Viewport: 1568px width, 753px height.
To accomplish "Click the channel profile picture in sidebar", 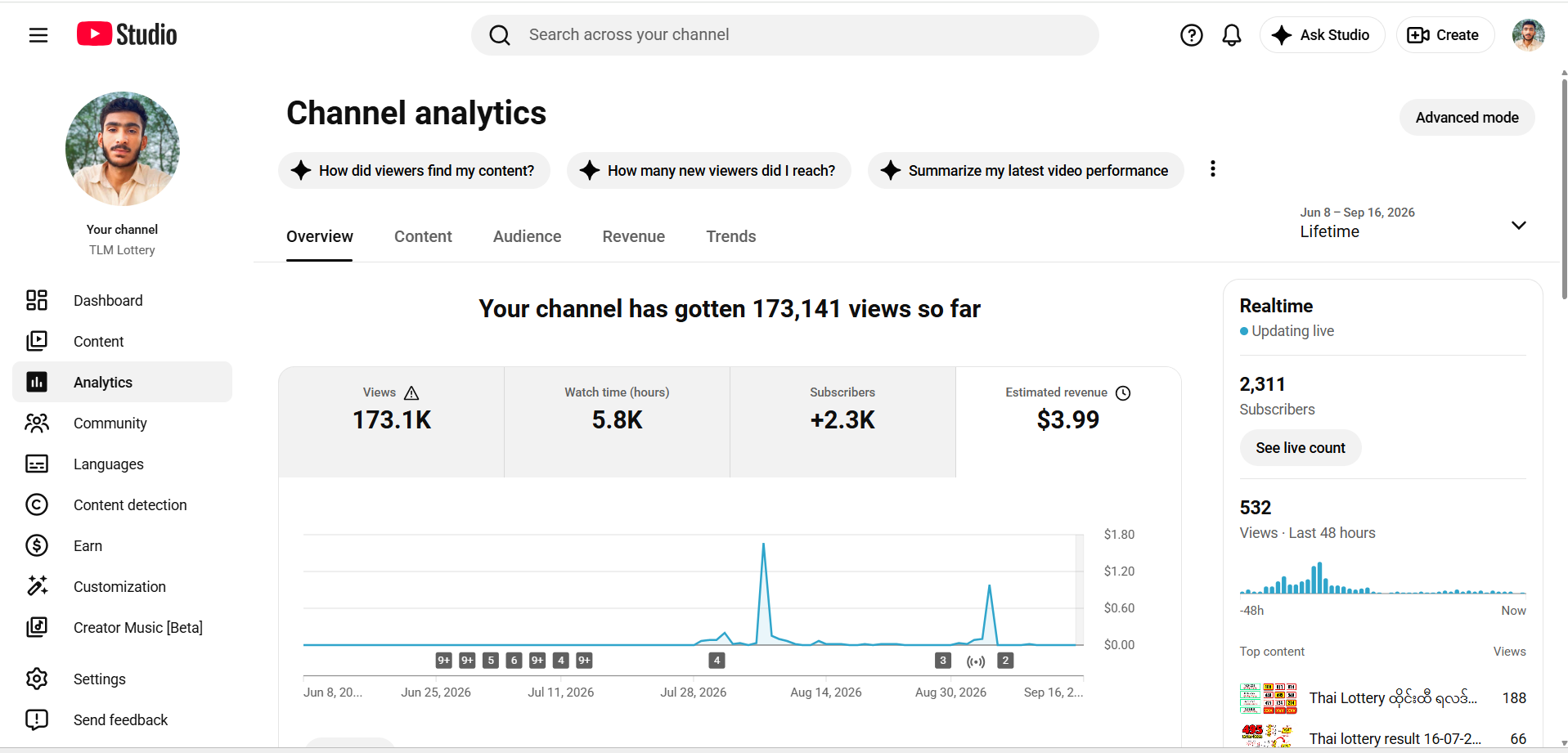I will [x=123, y=149].
